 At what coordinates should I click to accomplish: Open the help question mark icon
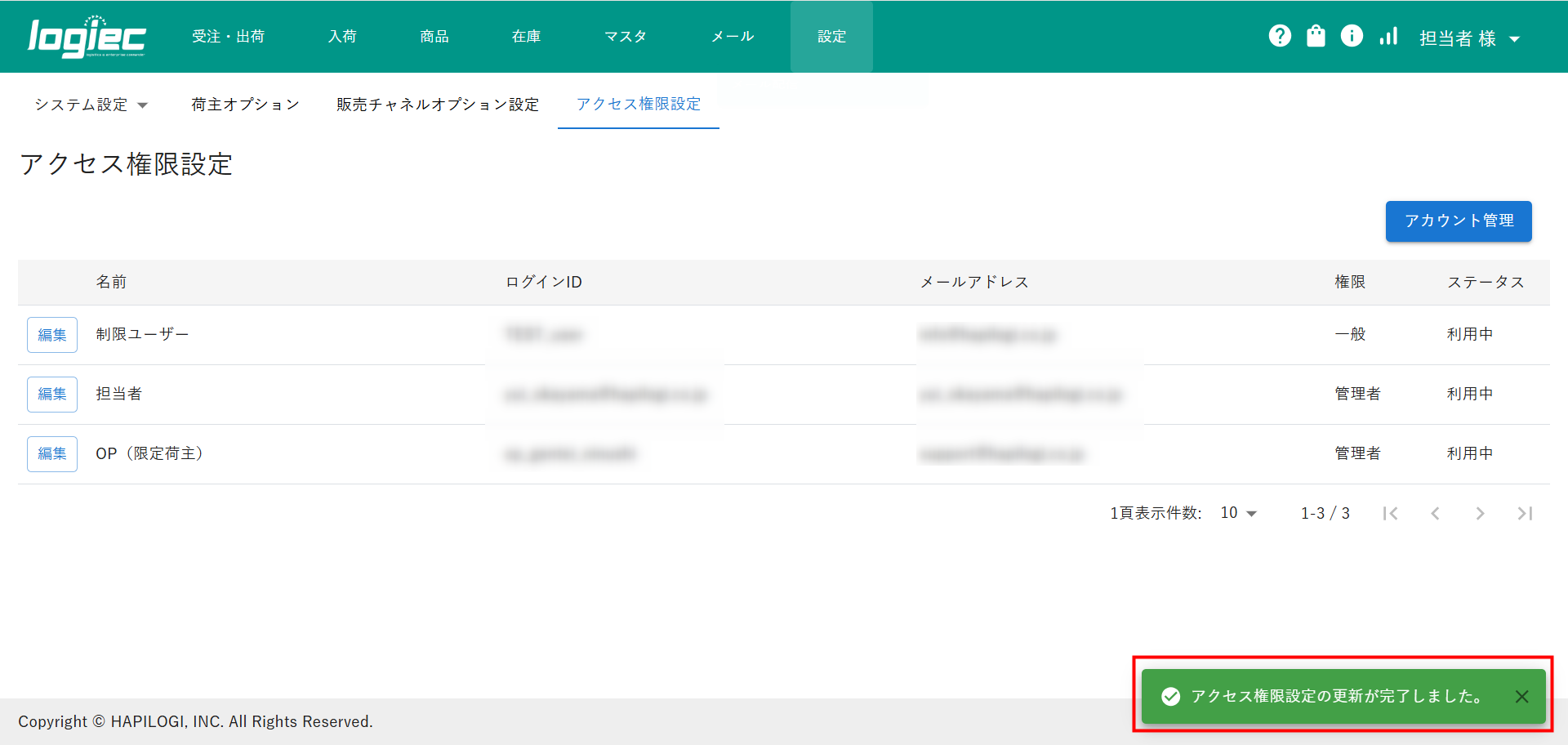[1280, 36]
